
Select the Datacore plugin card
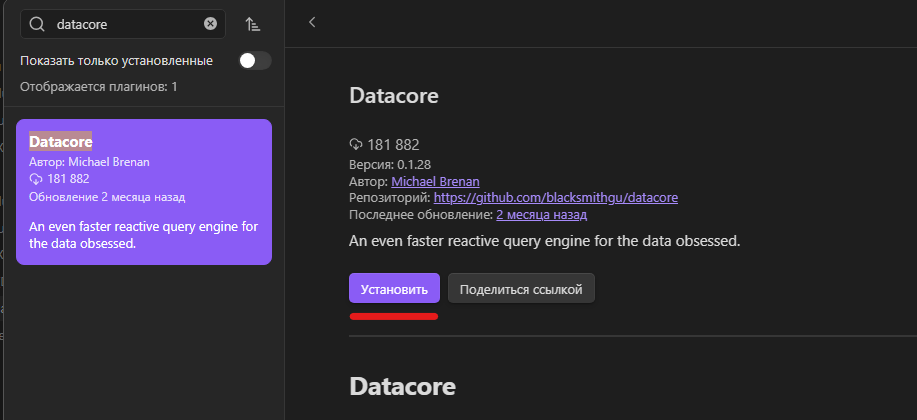144,192
